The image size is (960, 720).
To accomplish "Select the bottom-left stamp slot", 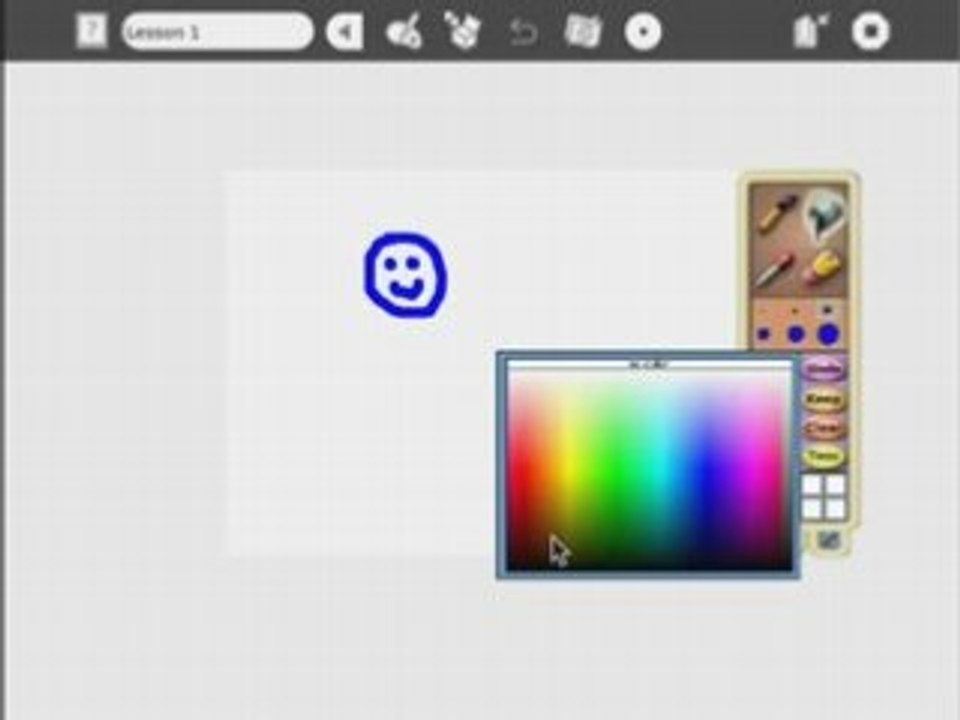I will pos(812,508).
